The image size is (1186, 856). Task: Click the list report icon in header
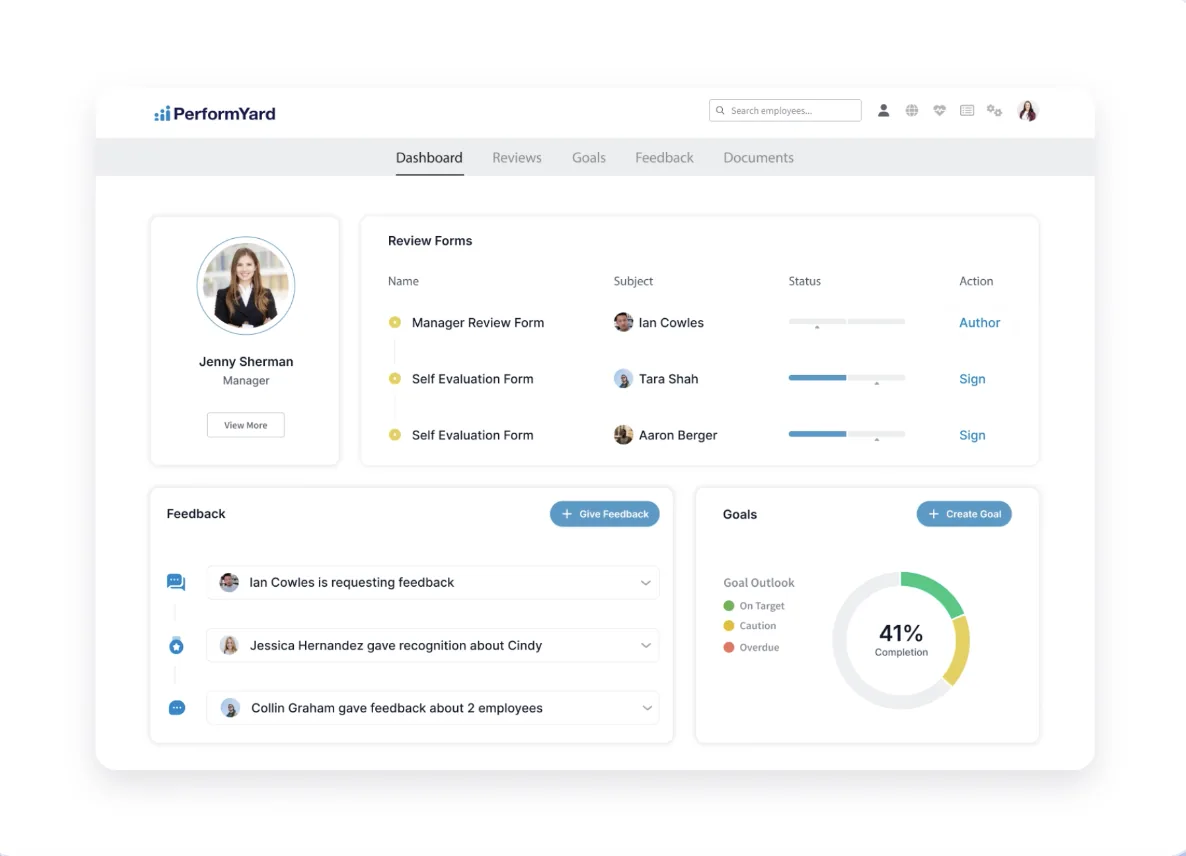tap(967, 110)
